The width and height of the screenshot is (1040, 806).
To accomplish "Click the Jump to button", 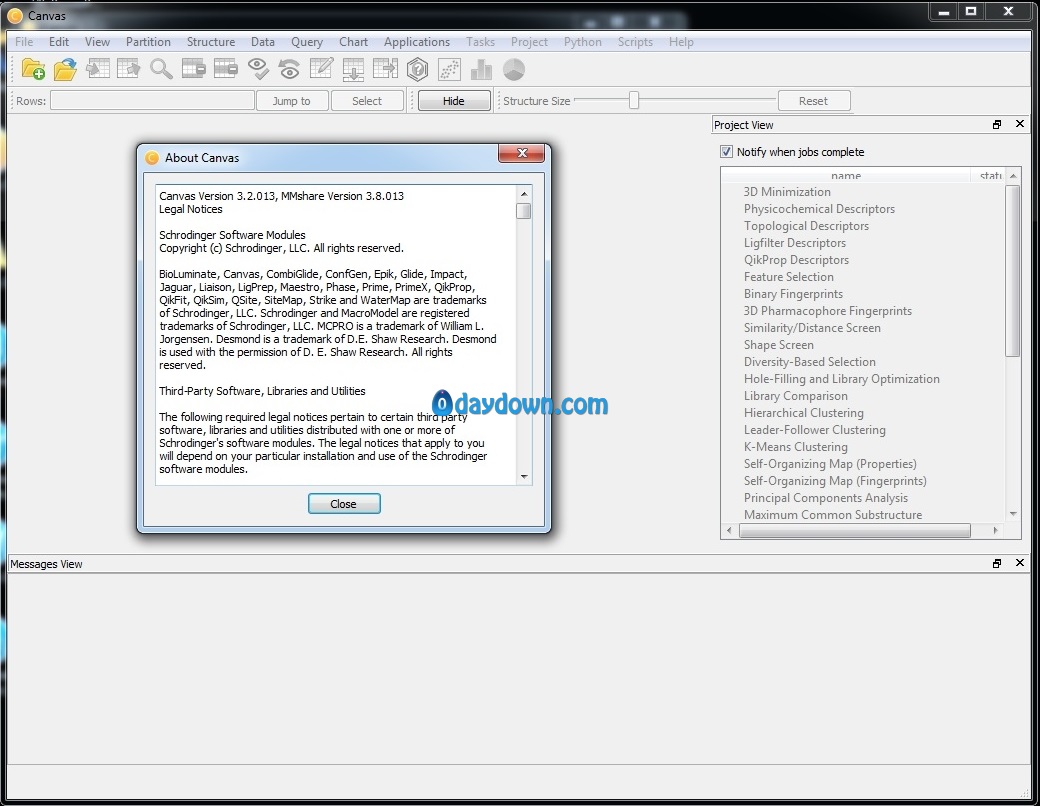I will point(292,101).
